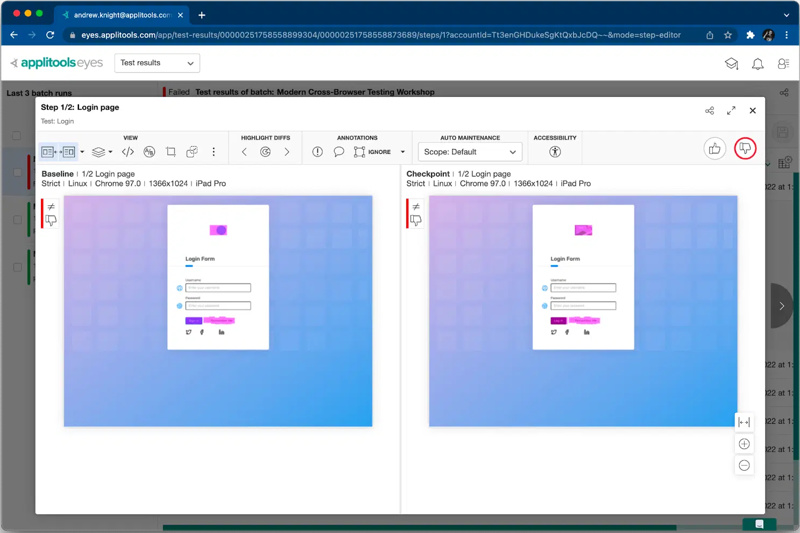
Task: Add a remark with the comment bubble icon
Action: click(338, 152)
